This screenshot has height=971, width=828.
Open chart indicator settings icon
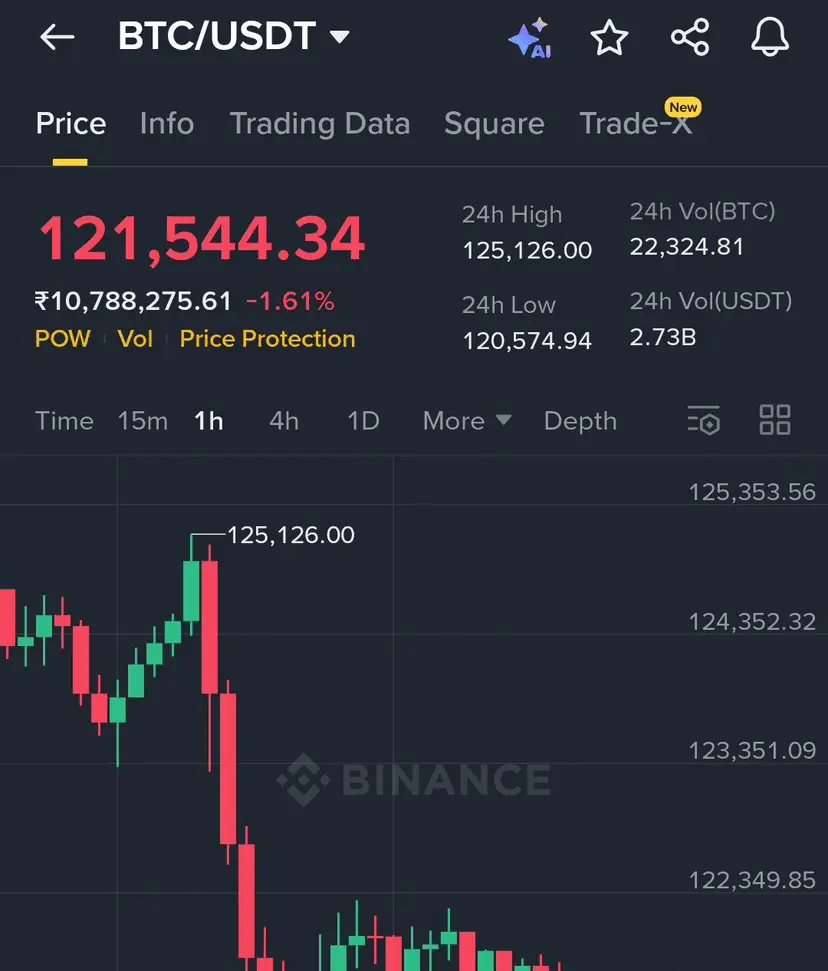click(704, 420)
